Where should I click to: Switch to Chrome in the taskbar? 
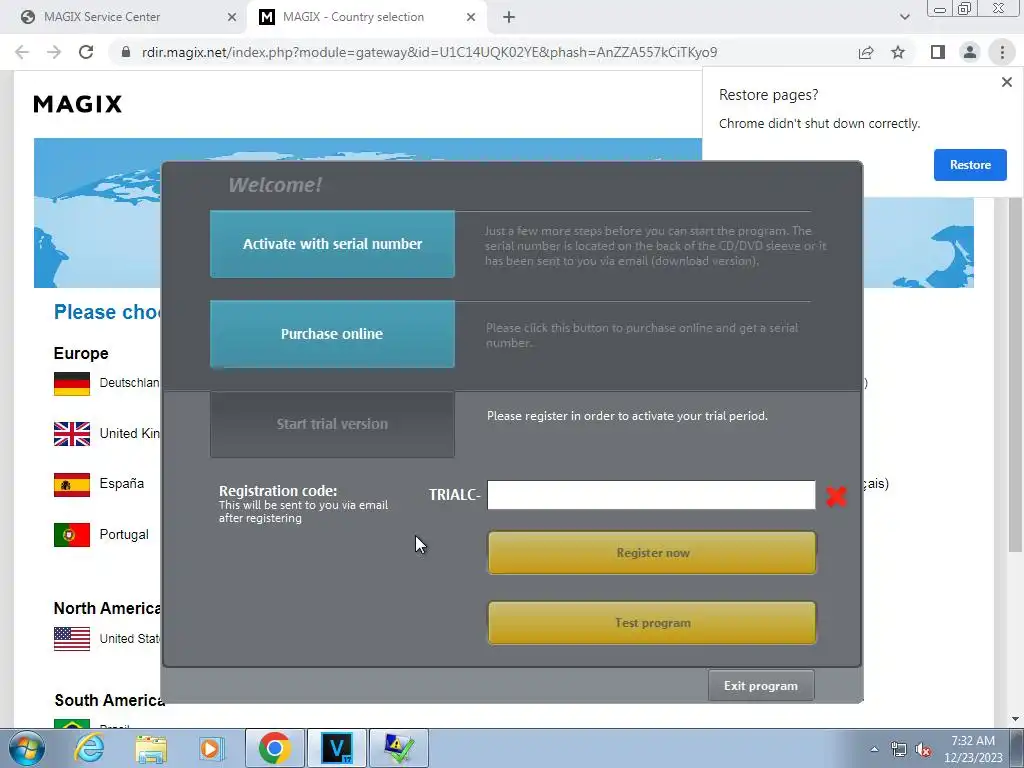pyautogui.click(x=274, y=748)
